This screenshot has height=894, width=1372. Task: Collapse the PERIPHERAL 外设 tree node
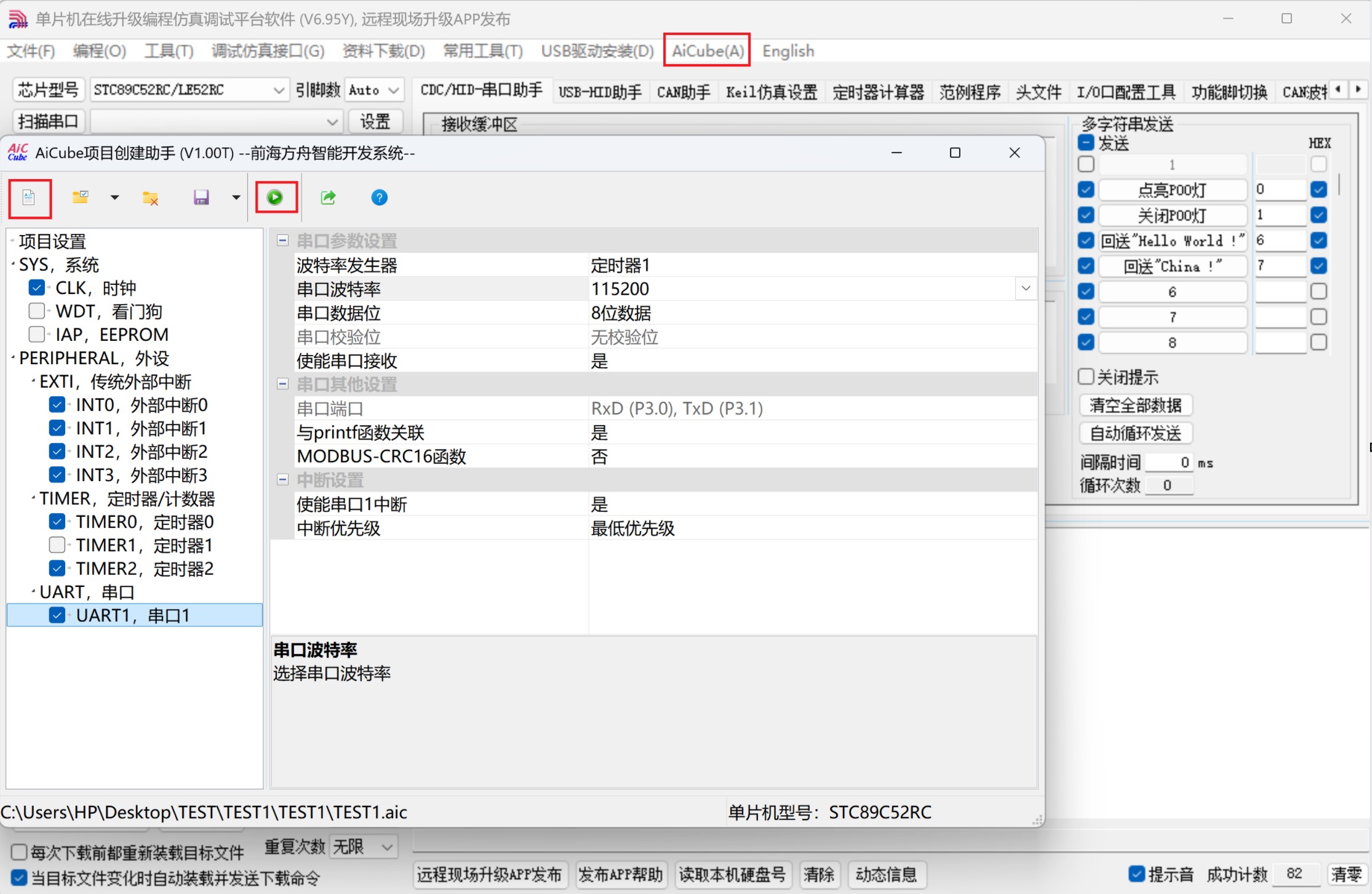coord(13,358)
